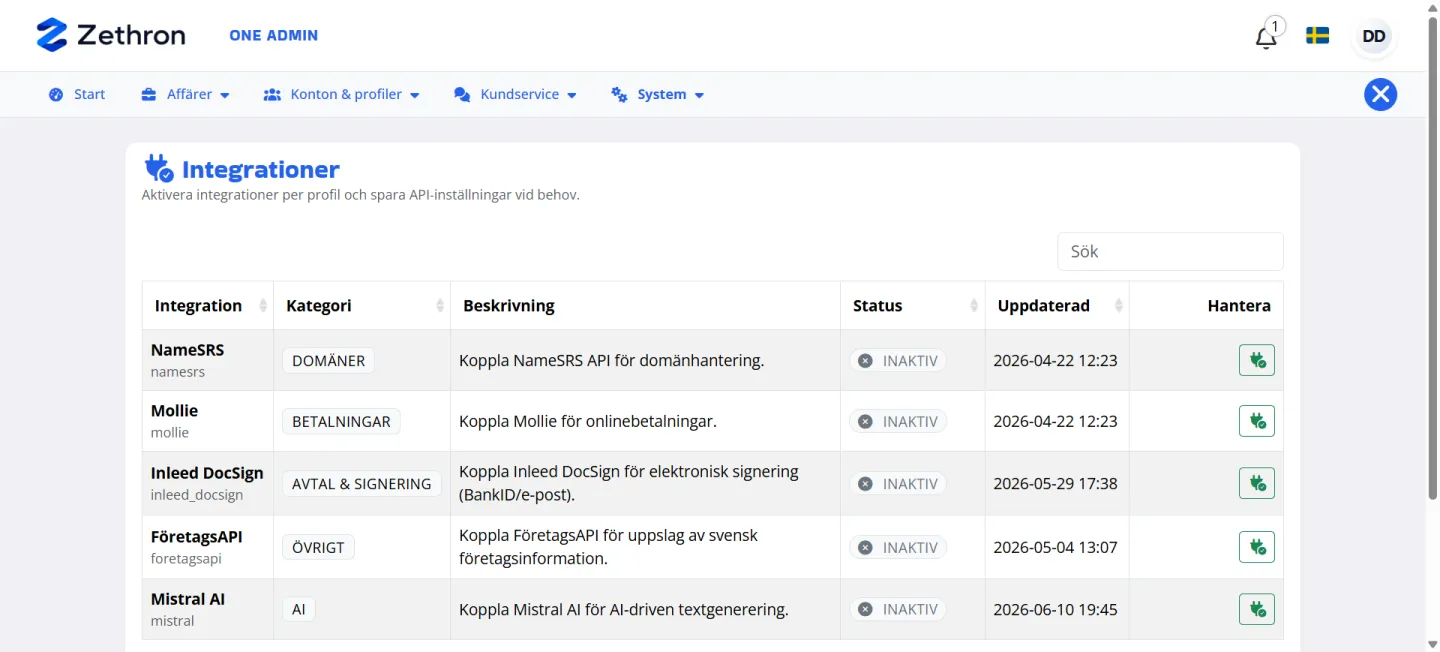Click the blue round X close button
1440x652 pixels.
click(x=1380, y=94)
